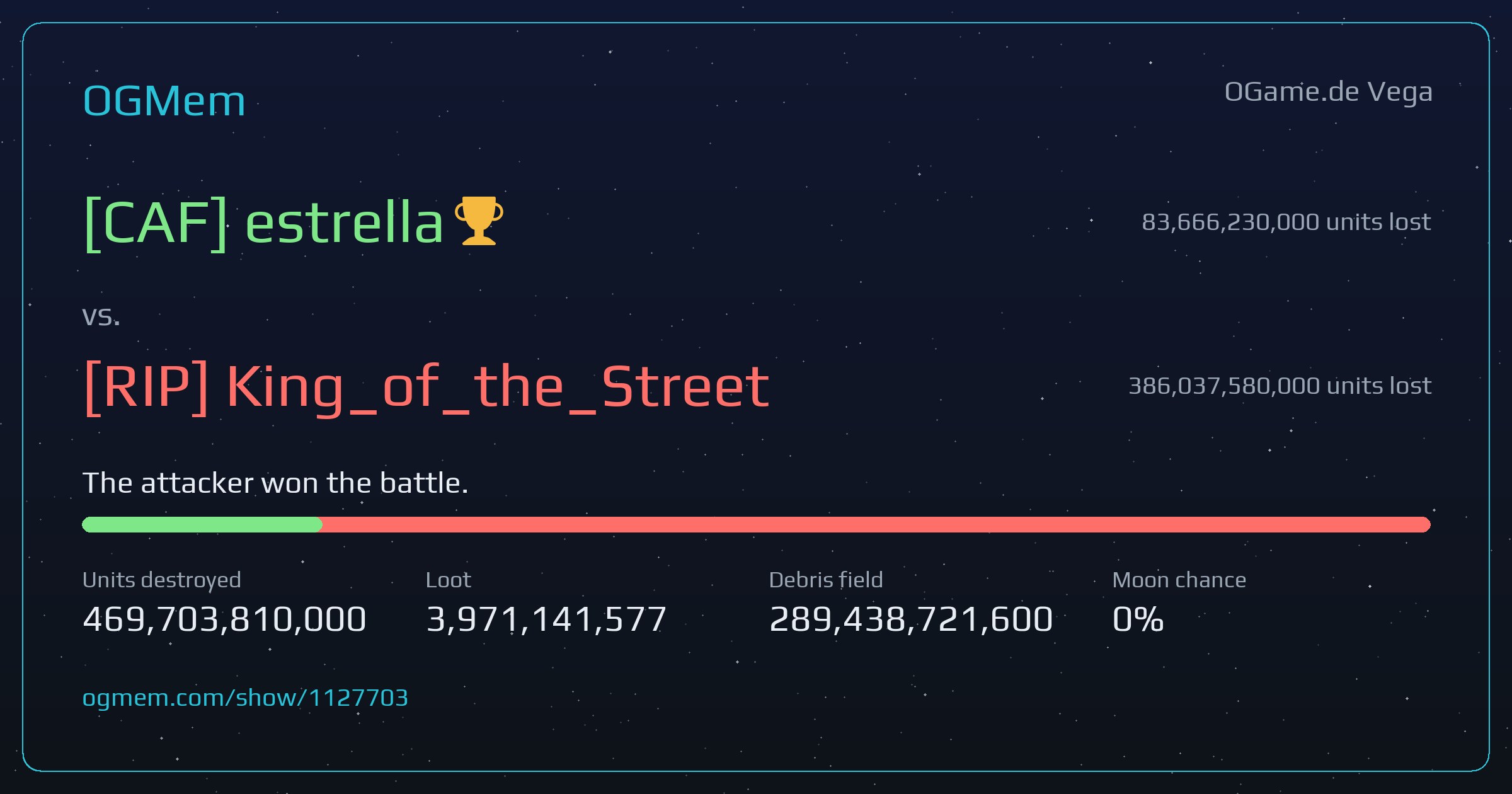The width and height of the screenshot is (1512, 794).
Task: Click the green attacker portion of loss bar
Action: [x=202, y=524]
